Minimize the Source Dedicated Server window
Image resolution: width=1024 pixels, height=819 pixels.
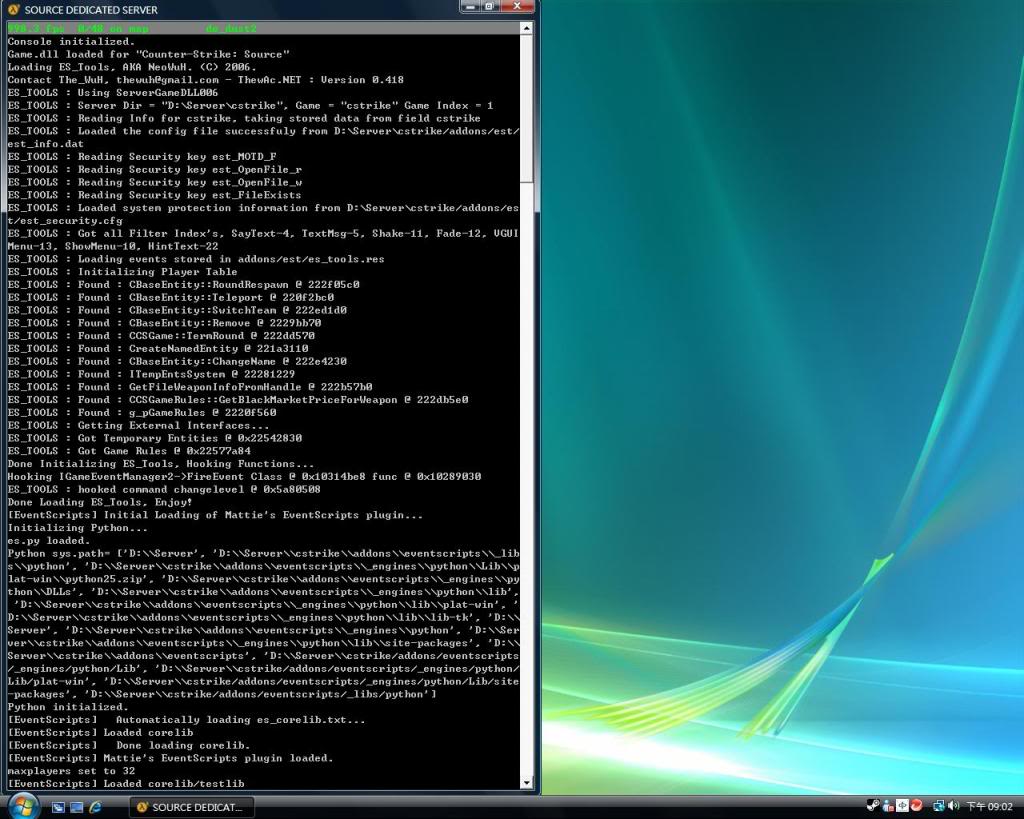pos(469,7)
